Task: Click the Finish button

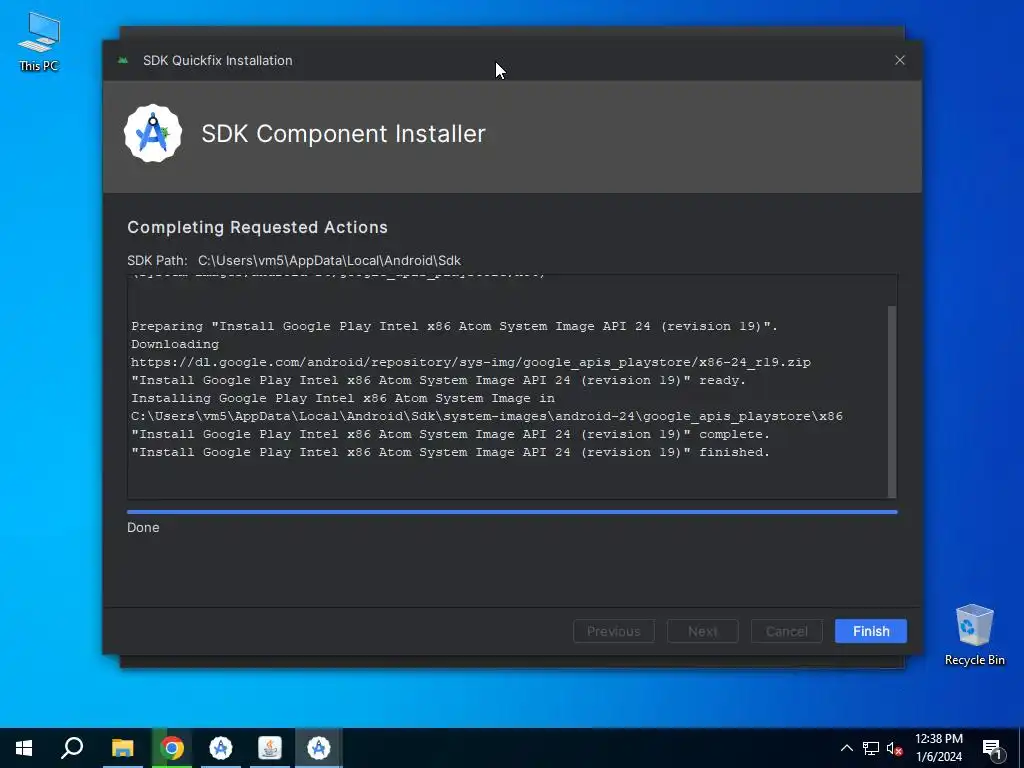Action: point(871,631)
